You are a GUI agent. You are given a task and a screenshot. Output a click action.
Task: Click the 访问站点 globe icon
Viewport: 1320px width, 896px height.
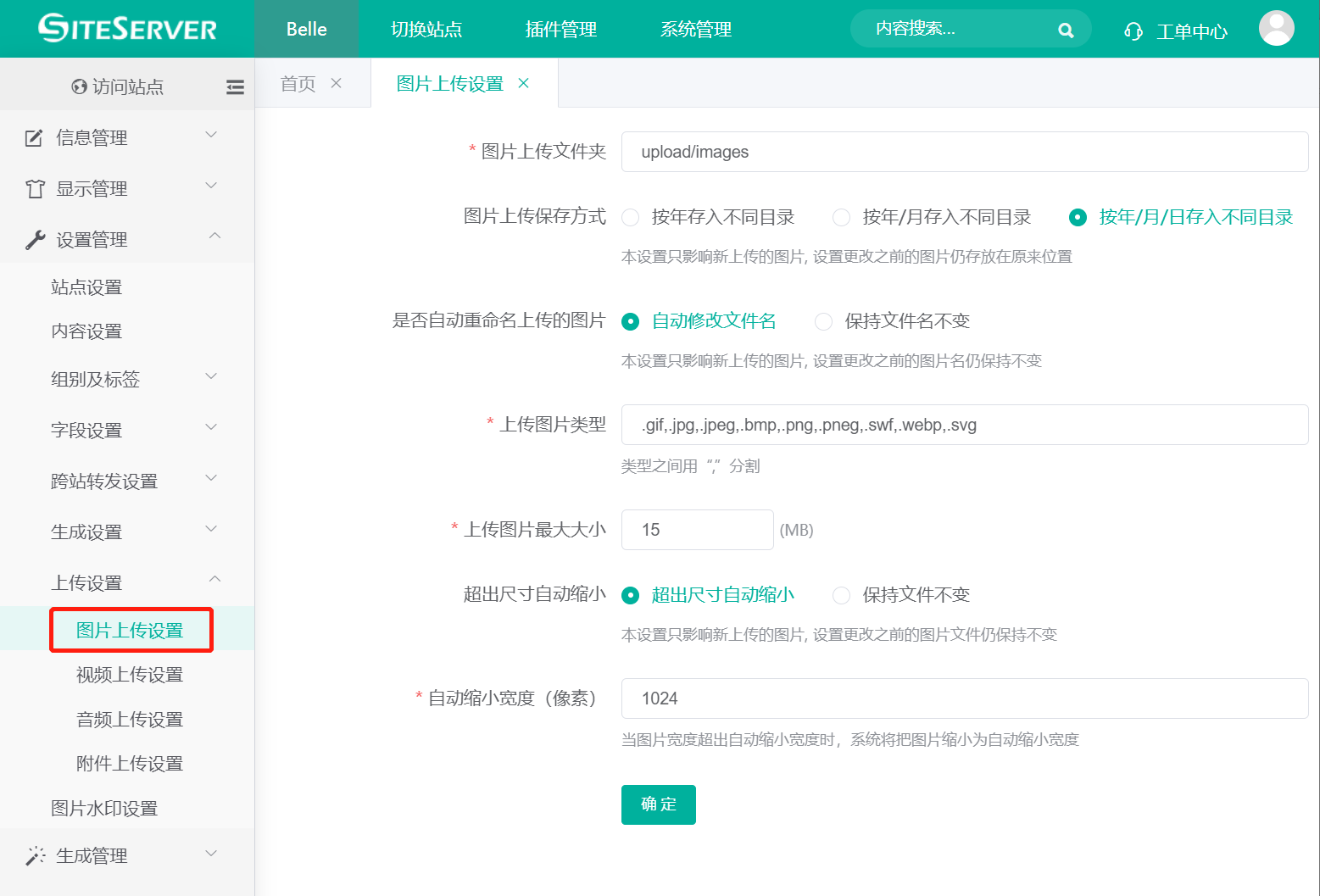(79, 86)
